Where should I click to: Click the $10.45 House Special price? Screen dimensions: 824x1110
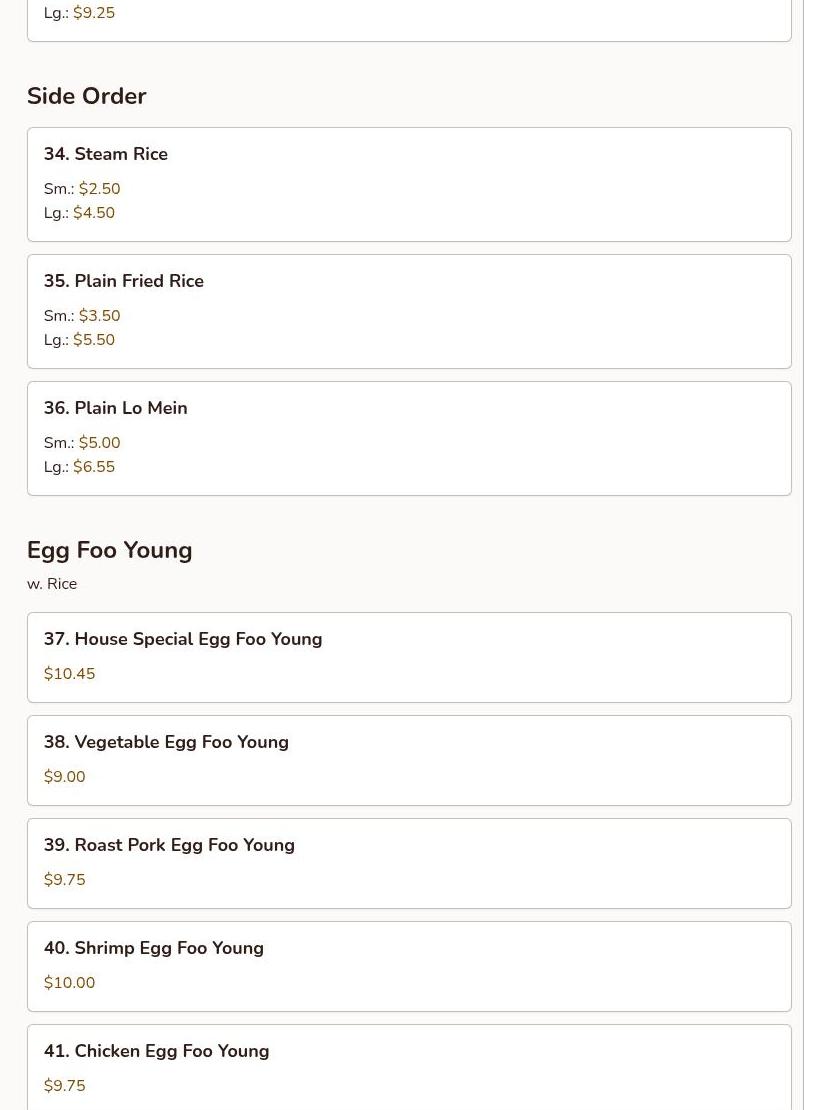[69, 674]
